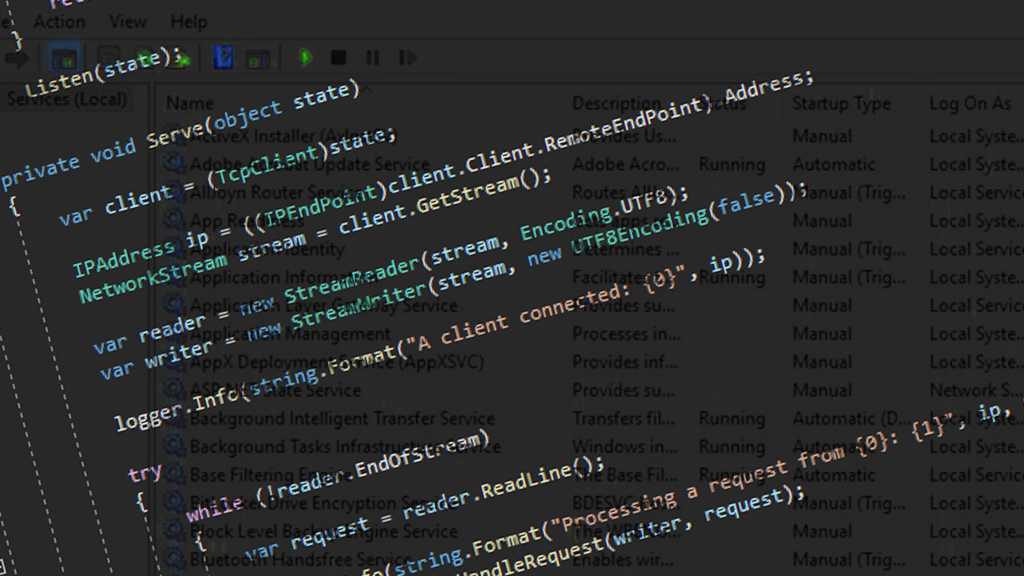The image size is (1024, 576).
Task: Select Bluetooth Handsfree Service name
Action: coord(301,560)
